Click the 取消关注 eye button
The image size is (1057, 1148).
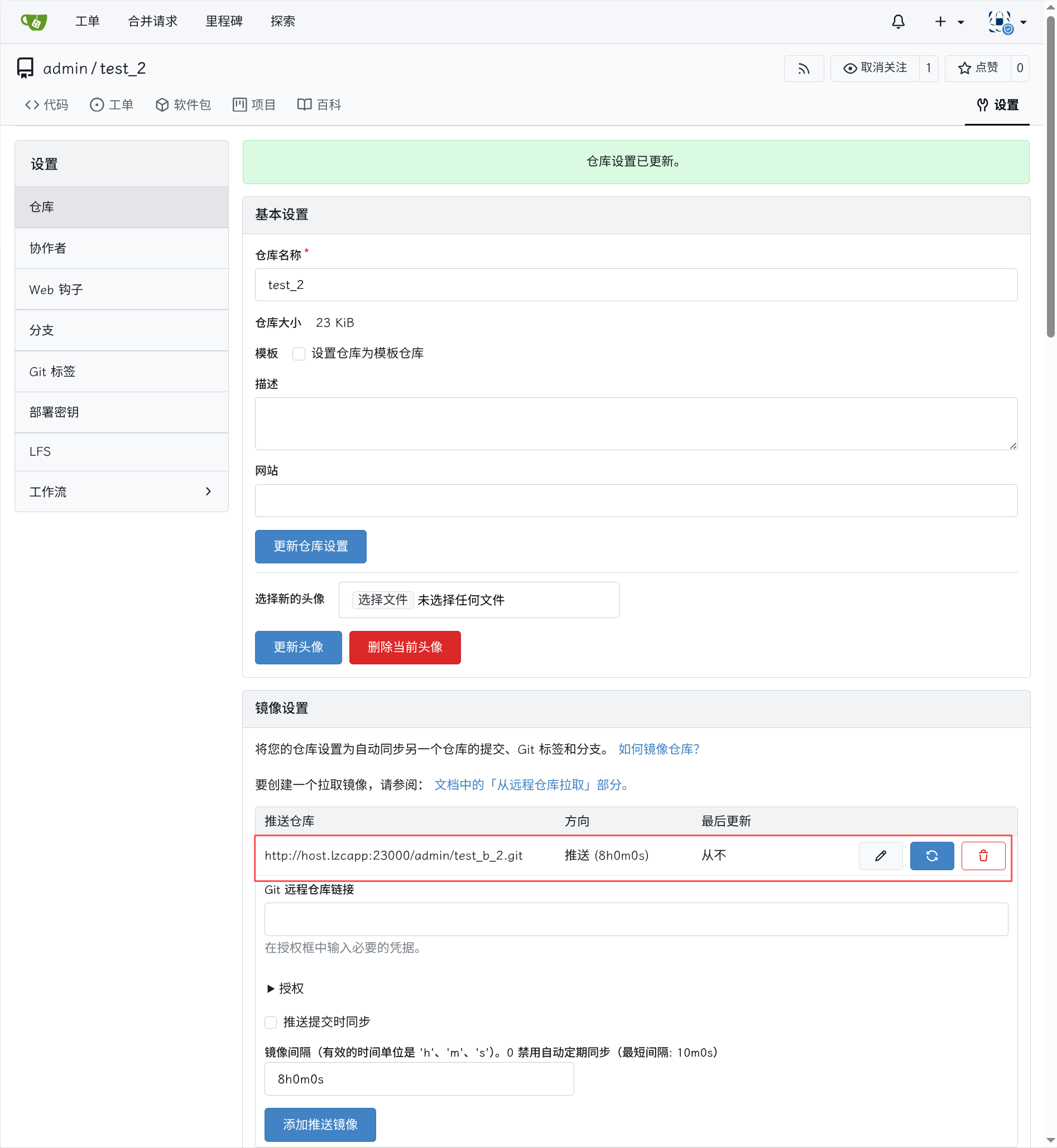pyautogui.click(x=875, y=69)
